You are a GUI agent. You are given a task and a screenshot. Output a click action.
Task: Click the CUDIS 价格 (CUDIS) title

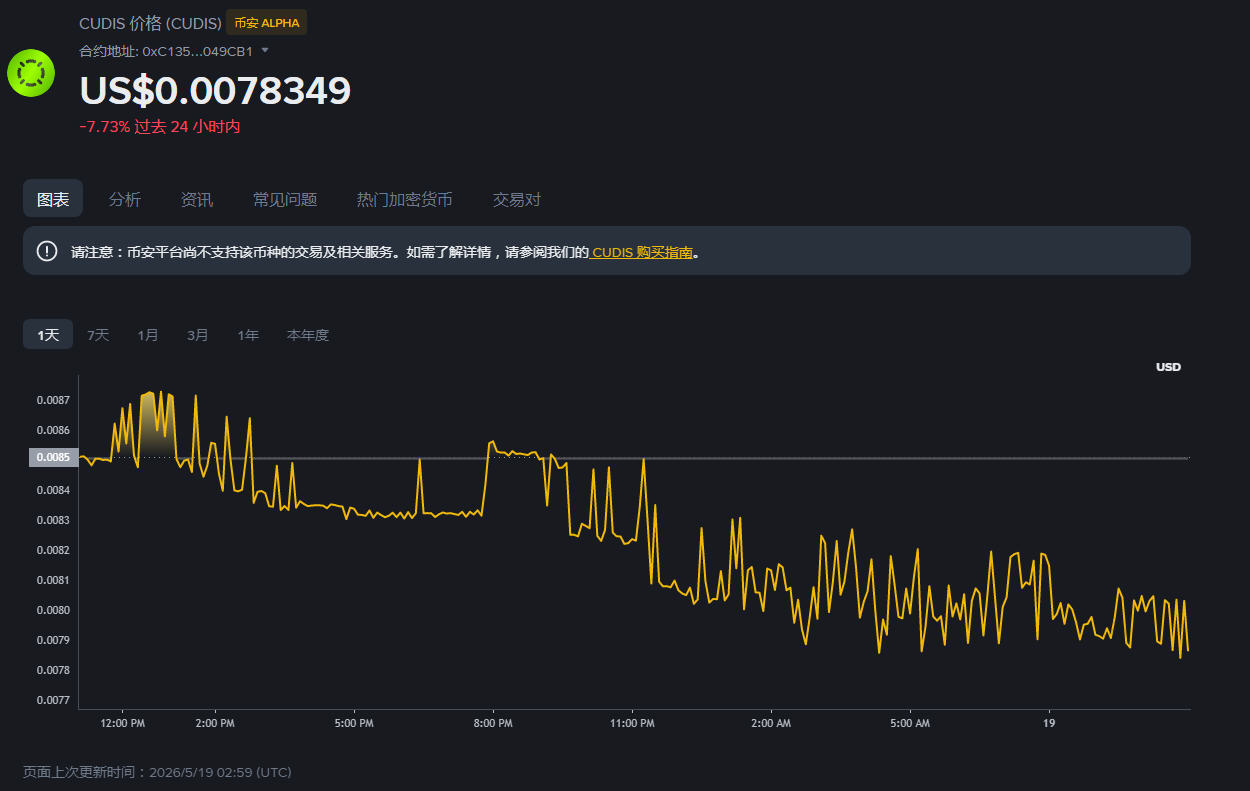point(150,23)
